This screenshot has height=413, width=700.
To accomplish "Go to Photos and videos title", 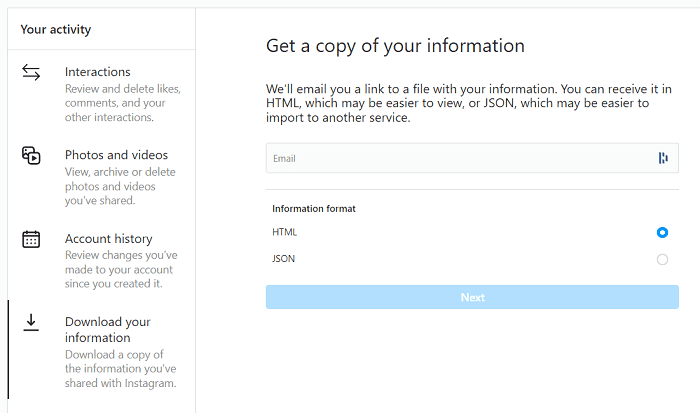I will pyautogui.click(x=116, y=155).
